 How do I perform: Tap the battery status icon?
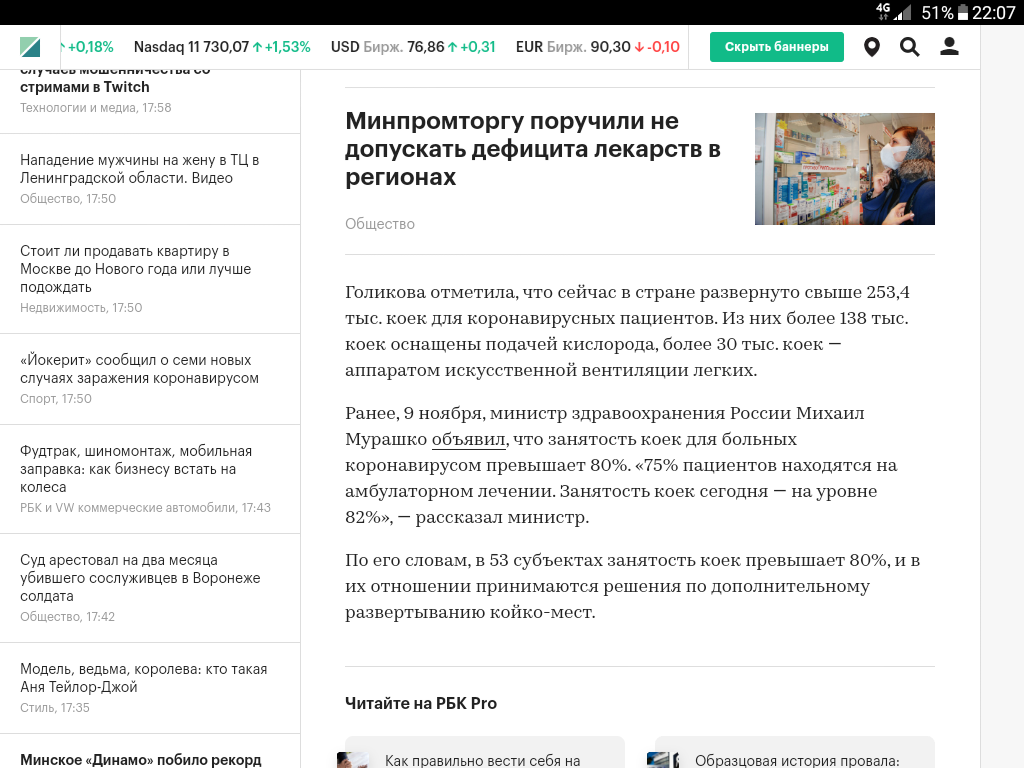pyautogui.click(x=962, y=12)
